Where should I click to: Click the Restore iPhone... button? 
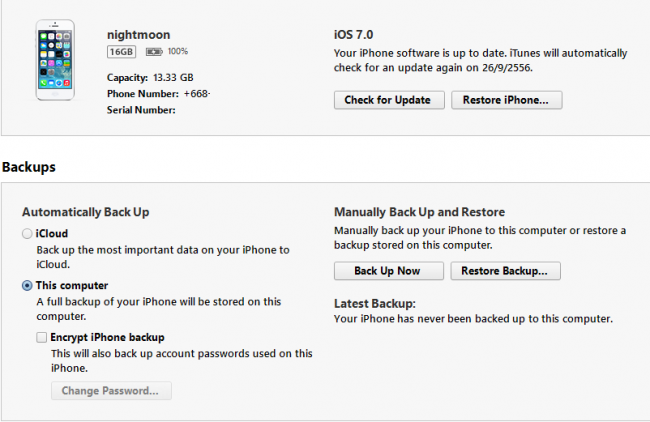506,100
